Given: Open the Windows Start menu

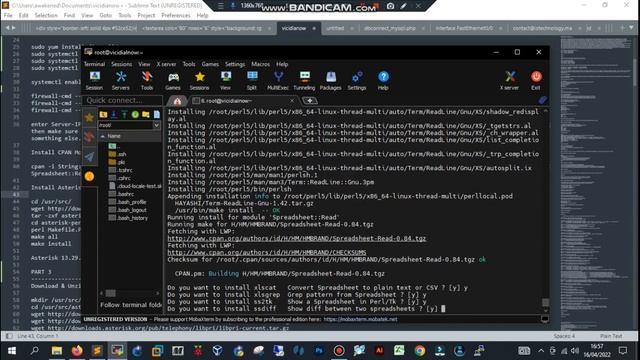Looking at the screenshot, I should (12, 351).
